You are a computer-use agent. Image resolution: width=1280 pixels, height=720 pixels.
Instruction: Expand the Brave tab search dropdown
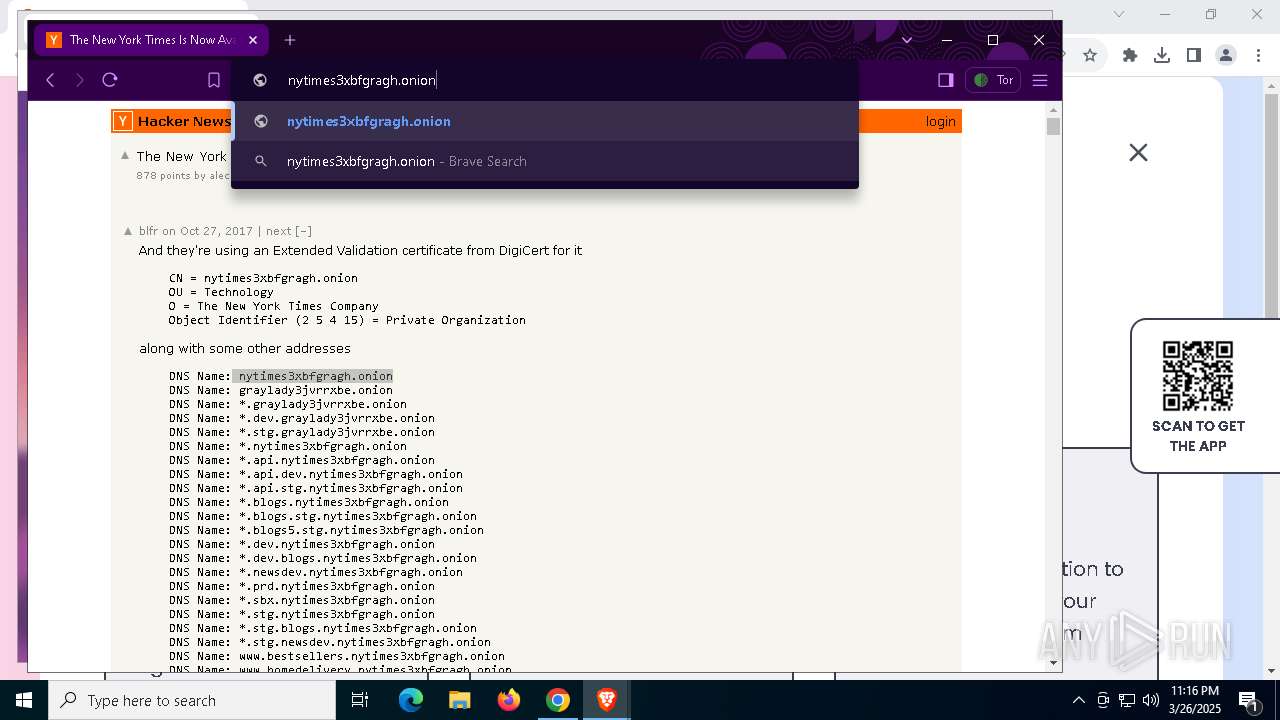(x=907, y=40)
